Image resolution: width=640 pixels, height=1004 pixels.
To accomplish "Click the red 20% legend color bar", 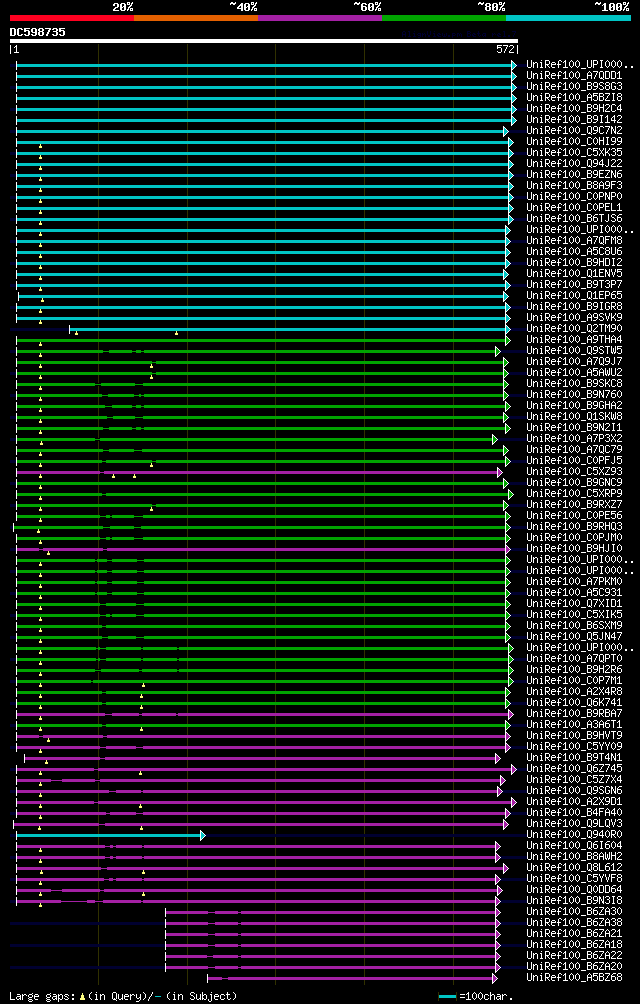I will (72, 18).
